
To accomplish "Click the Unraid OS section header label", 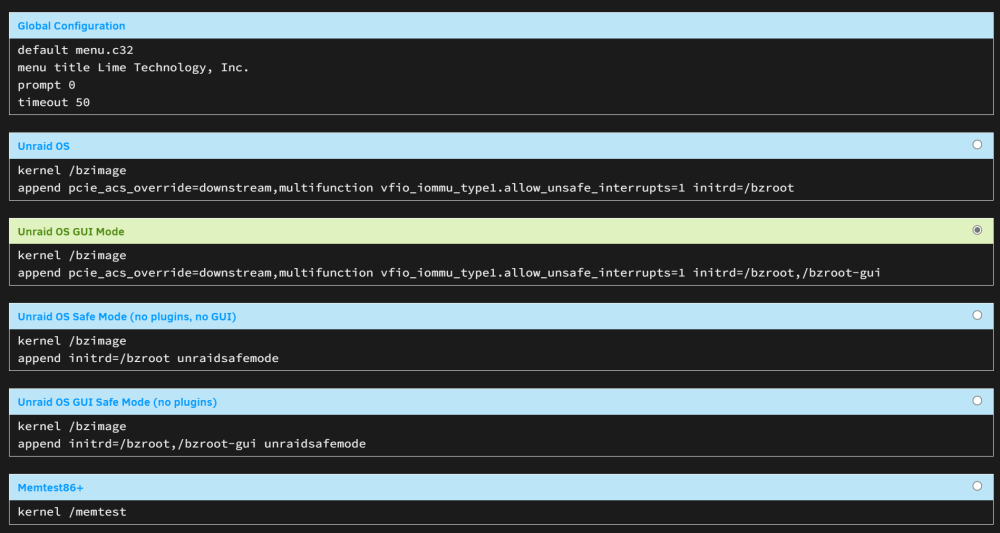I will pos(43,147).
